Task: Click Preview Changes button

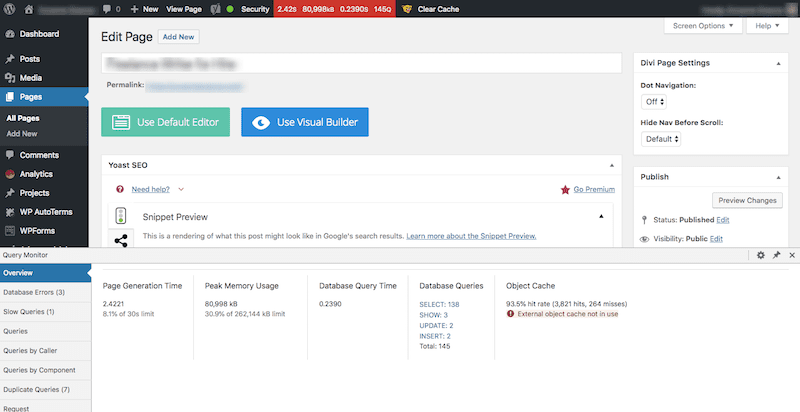Action: tap(747, 200)
